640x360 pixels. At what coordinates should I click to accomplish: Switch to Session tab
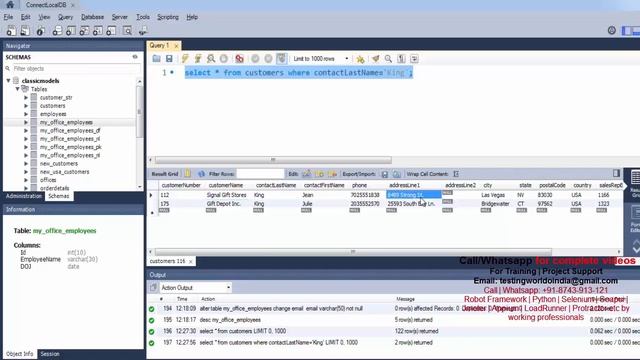(50, 354)
